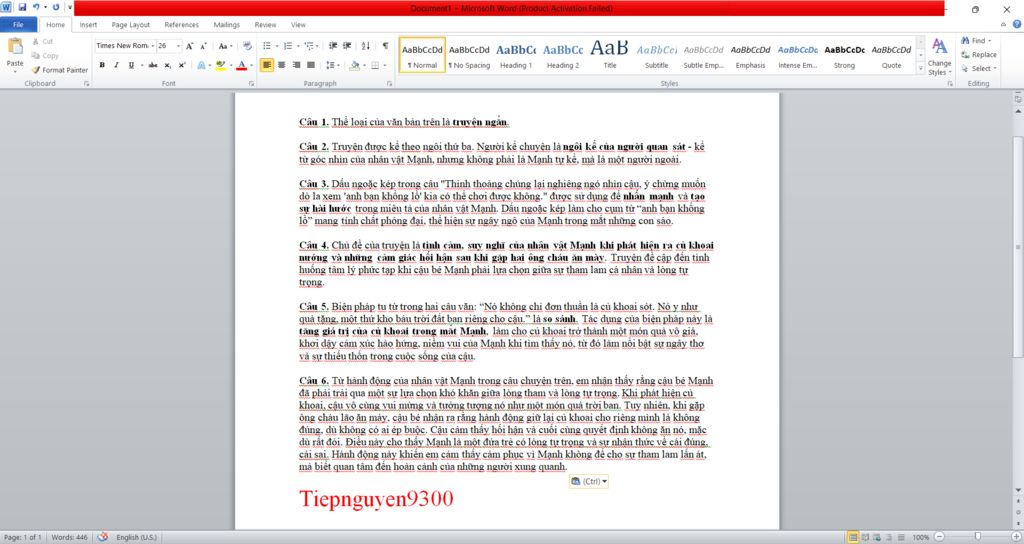The height and width of the screenshot is (544, 1024).
Task: Click the Shrink Font icon
Action: (x=203, y=46)
